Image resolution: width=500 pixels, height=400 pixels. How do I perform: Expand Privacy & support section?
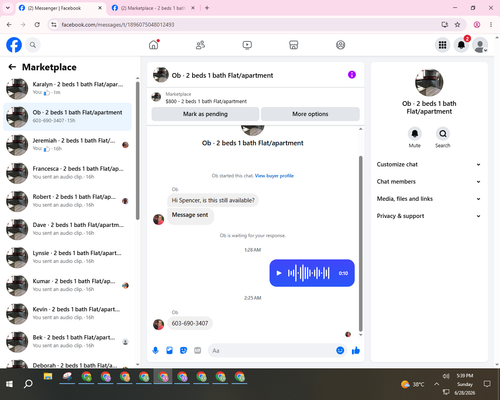429,216
